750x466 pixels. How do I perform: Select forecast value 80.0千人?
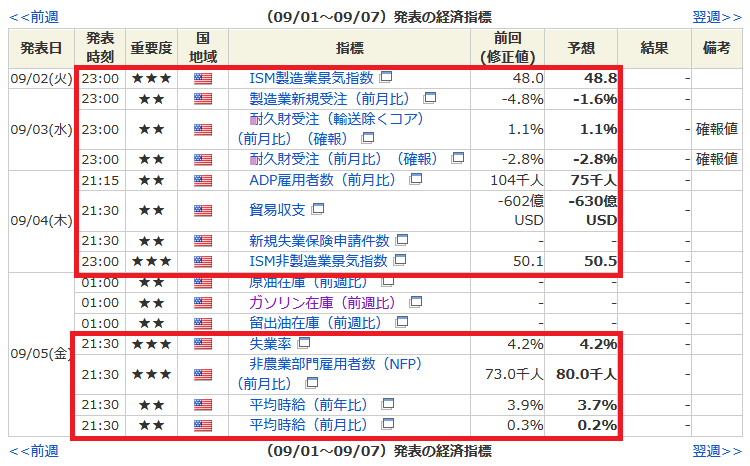click(586, 374)
